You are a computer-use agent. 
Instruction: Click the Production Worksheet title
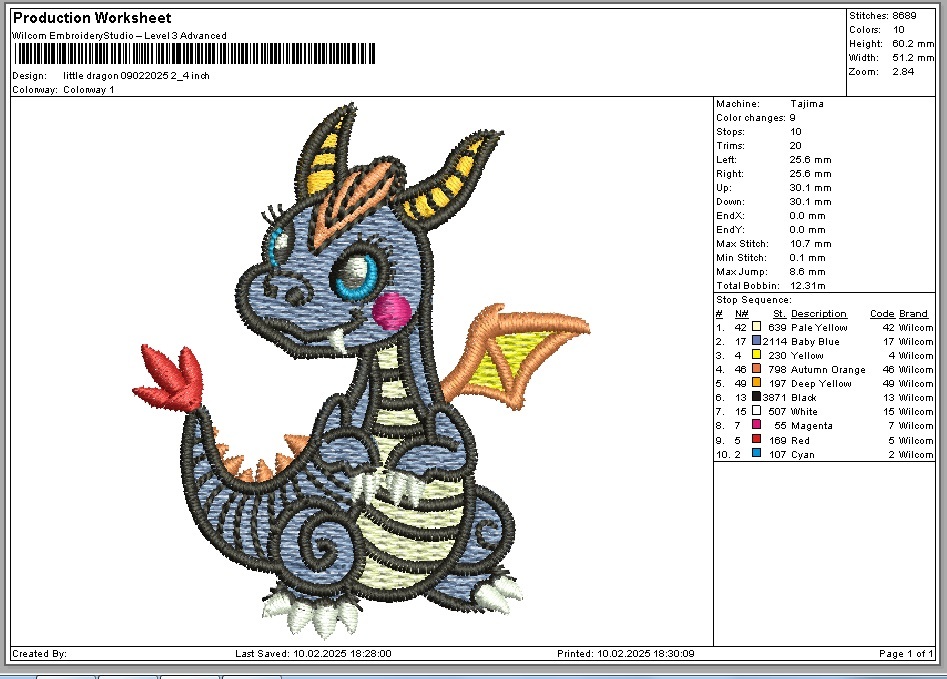click(x=92, y=18)
